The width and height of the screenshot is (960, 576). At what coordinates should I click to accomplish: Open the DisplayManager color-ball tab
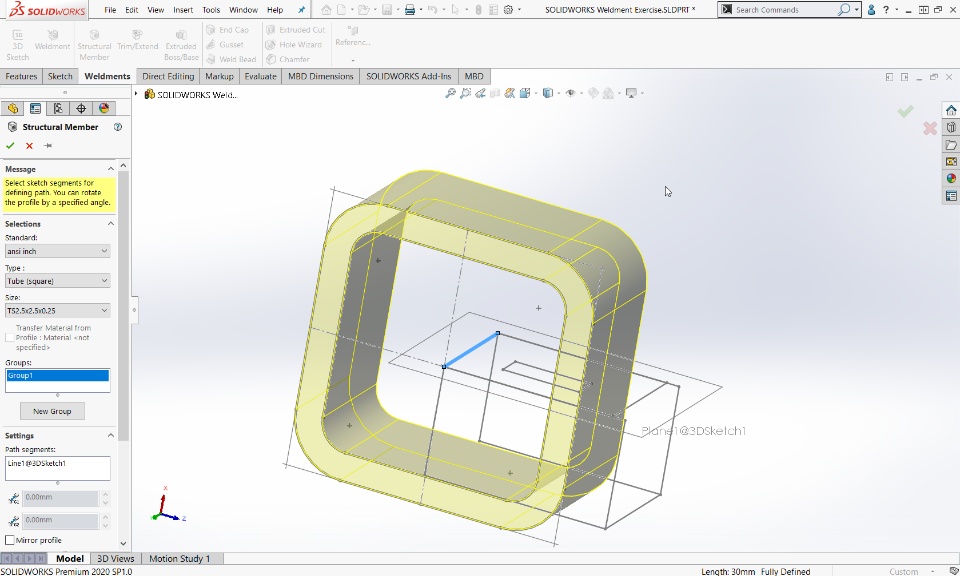[x=103, y=108]
